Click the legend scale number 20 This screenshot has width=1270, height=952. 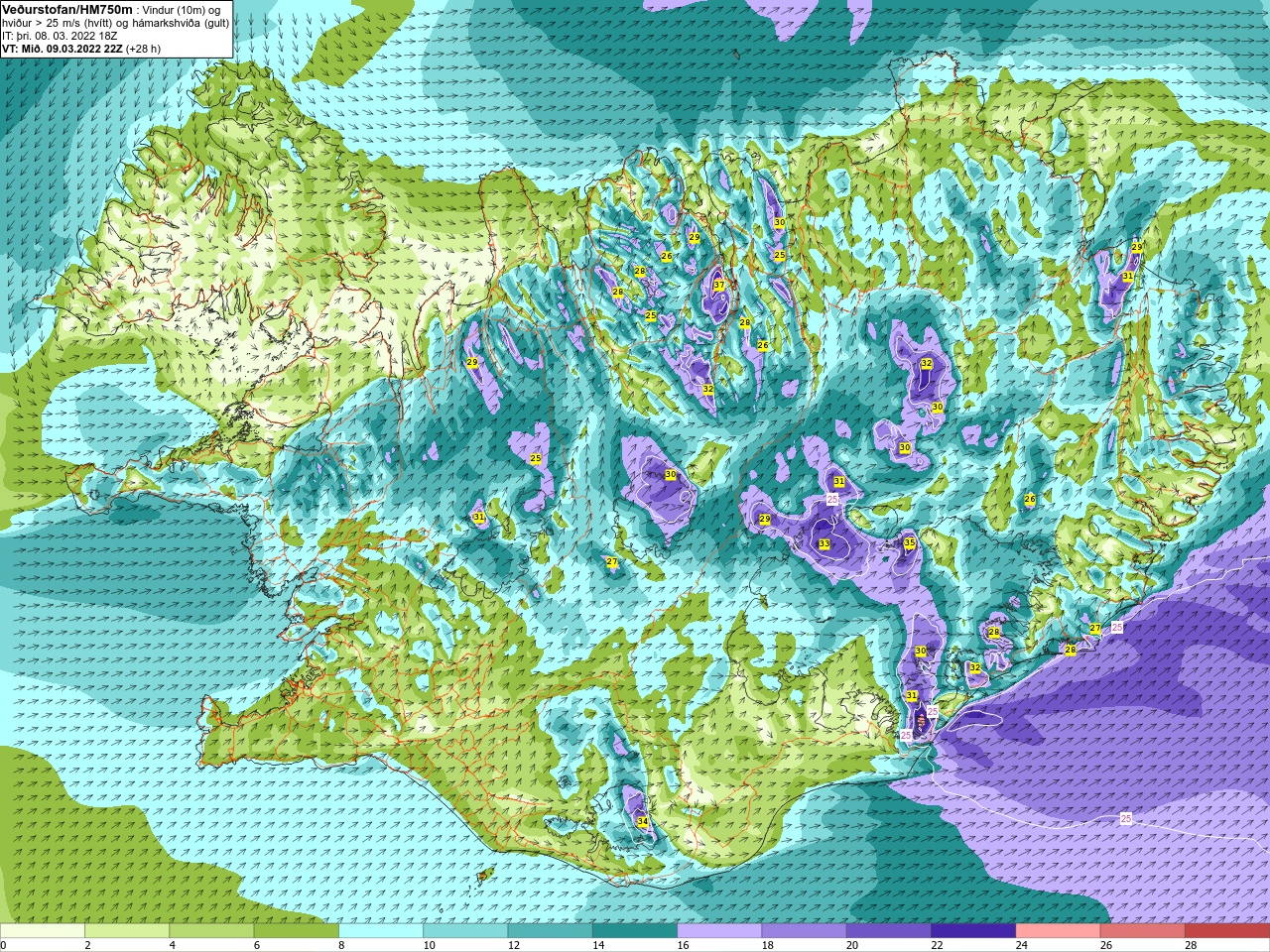coord(852,945)
